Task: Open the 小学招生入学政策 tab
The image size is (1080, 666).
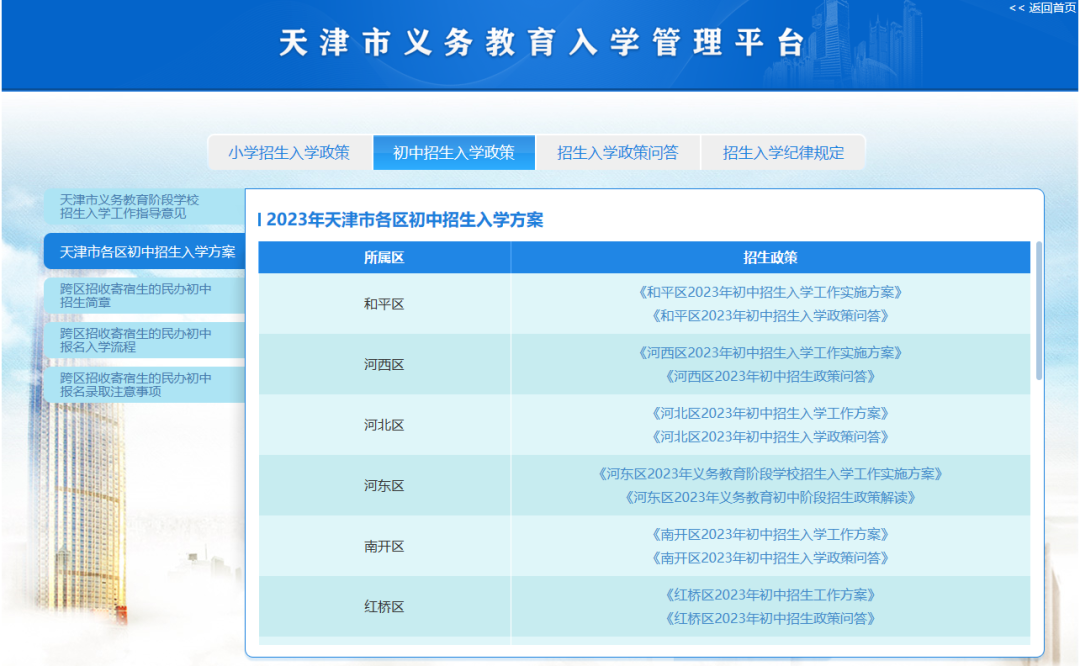Action: pos(289,152)
